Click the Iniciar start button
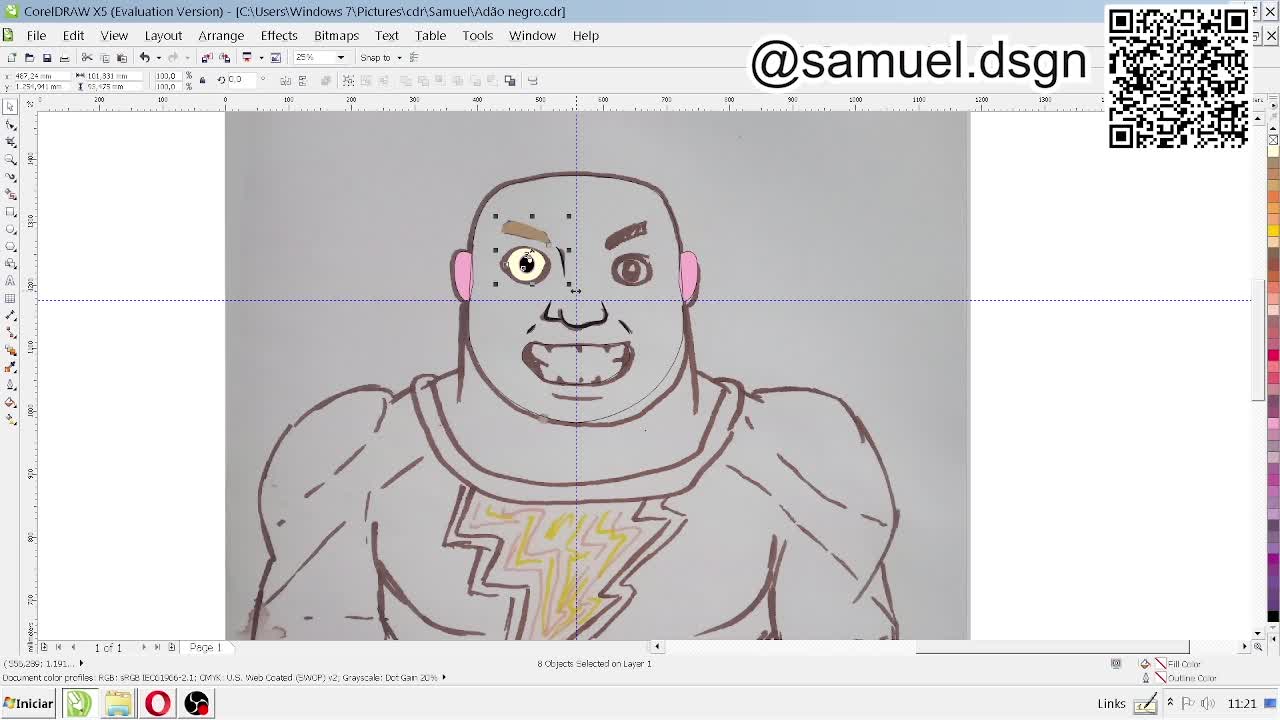Viewport: 1280px width, 720px height. [28, 703]
